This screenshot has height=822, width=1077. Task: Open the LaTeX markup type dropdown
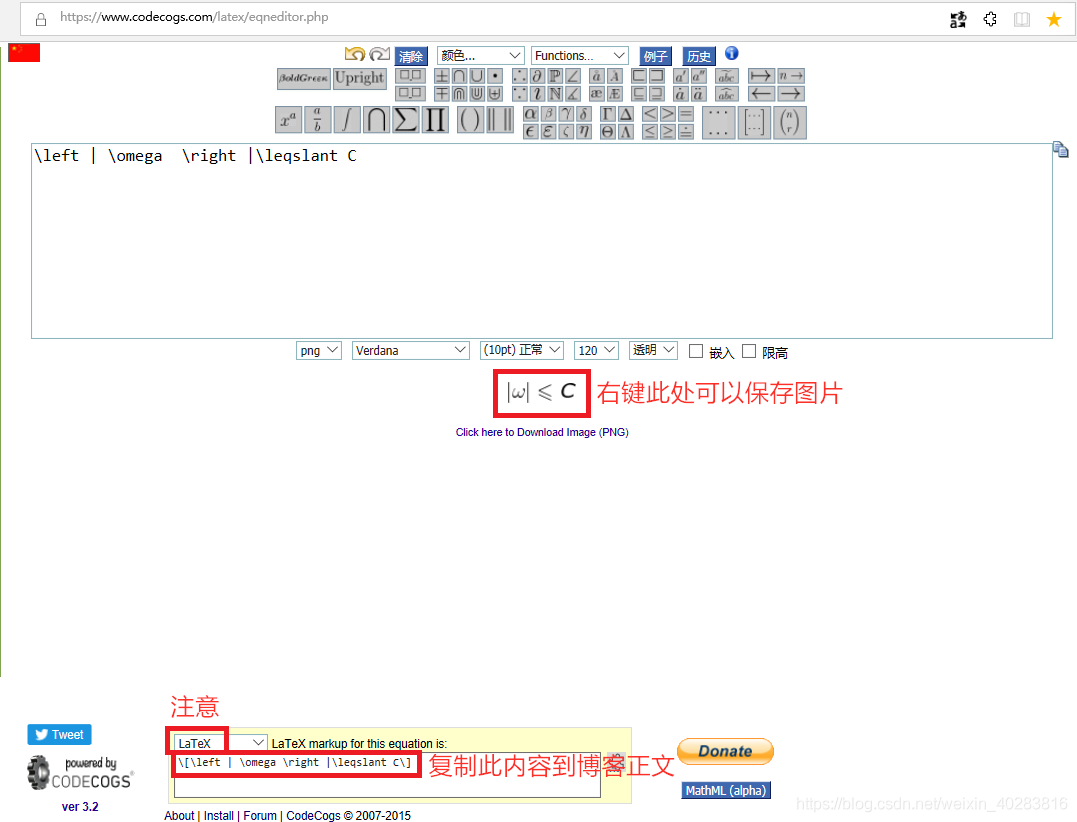[220, 743]
